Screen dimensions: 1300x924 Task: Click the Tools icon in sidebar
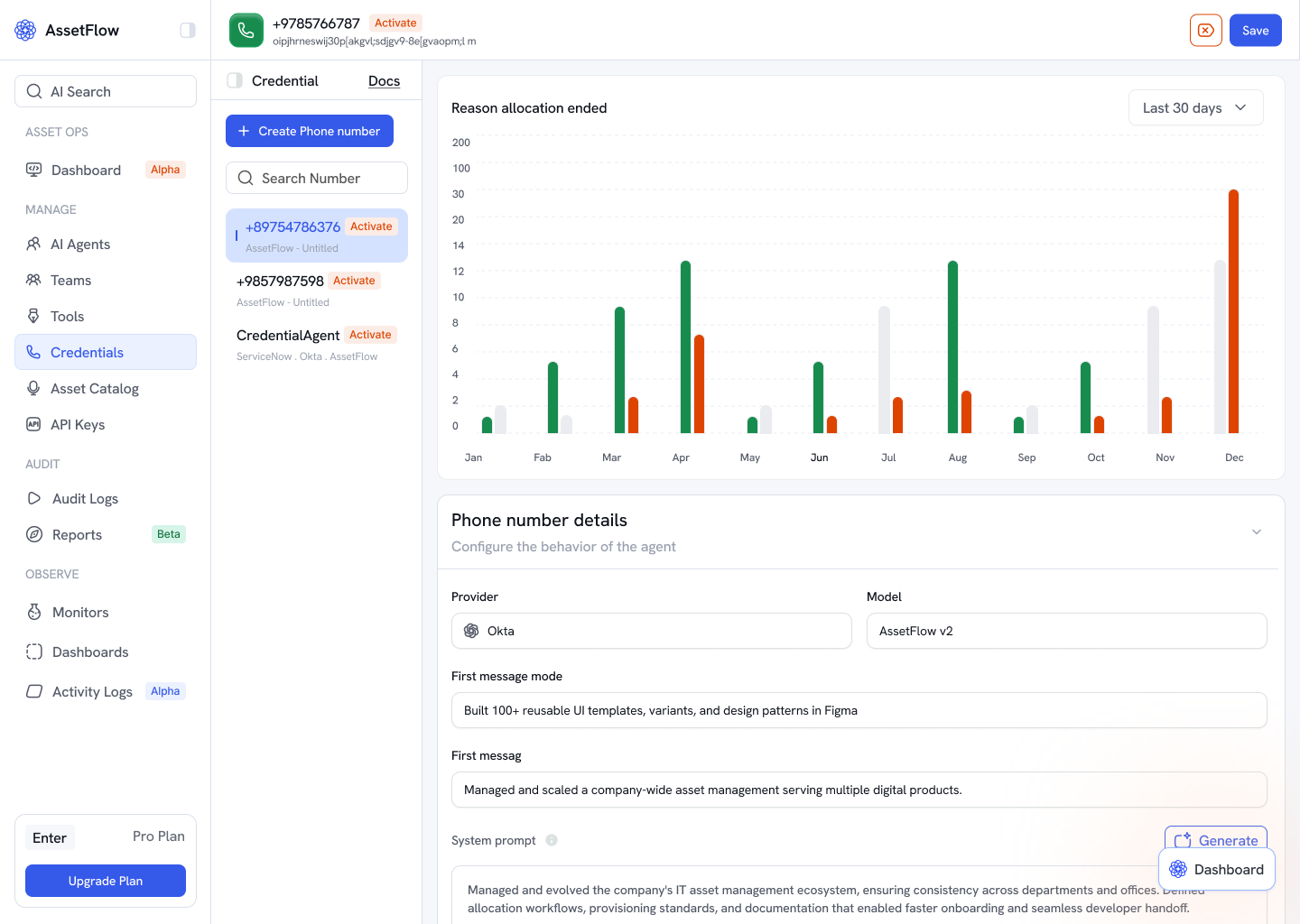point(33,316)
